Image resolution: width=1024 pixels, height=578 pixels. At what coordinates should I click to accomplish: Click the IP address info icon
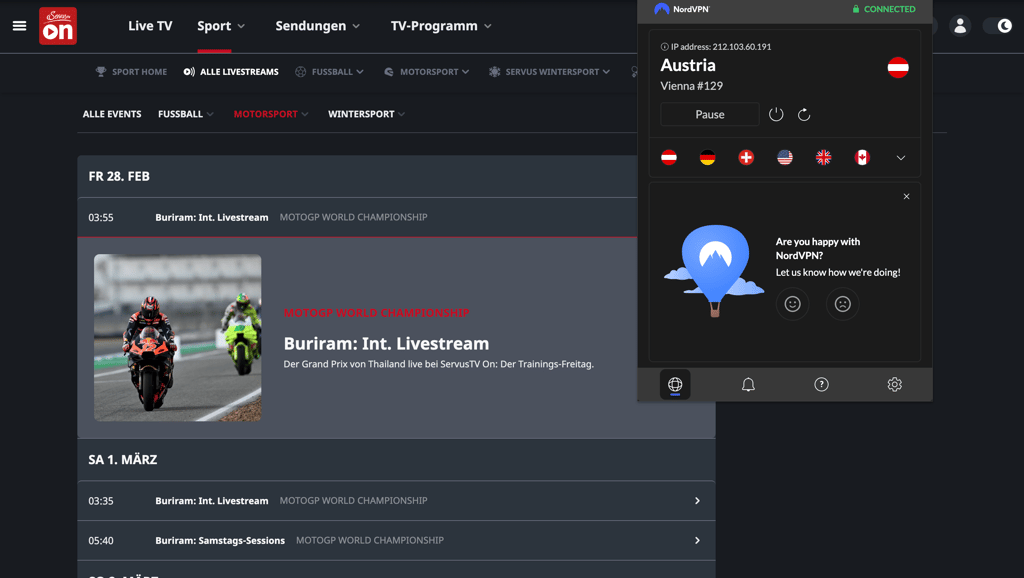[x=664, y=47]
